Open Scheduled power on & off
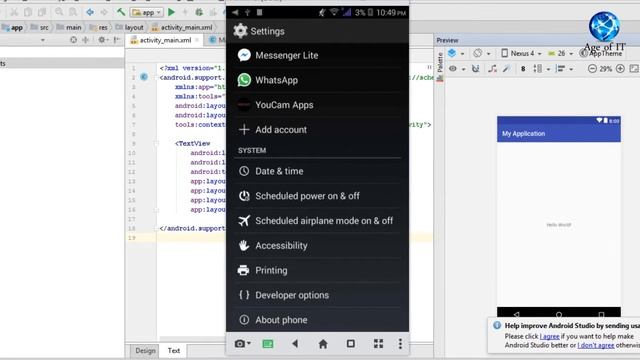The height and width of the screenshot is (360, 640). (x=317, y=196)
